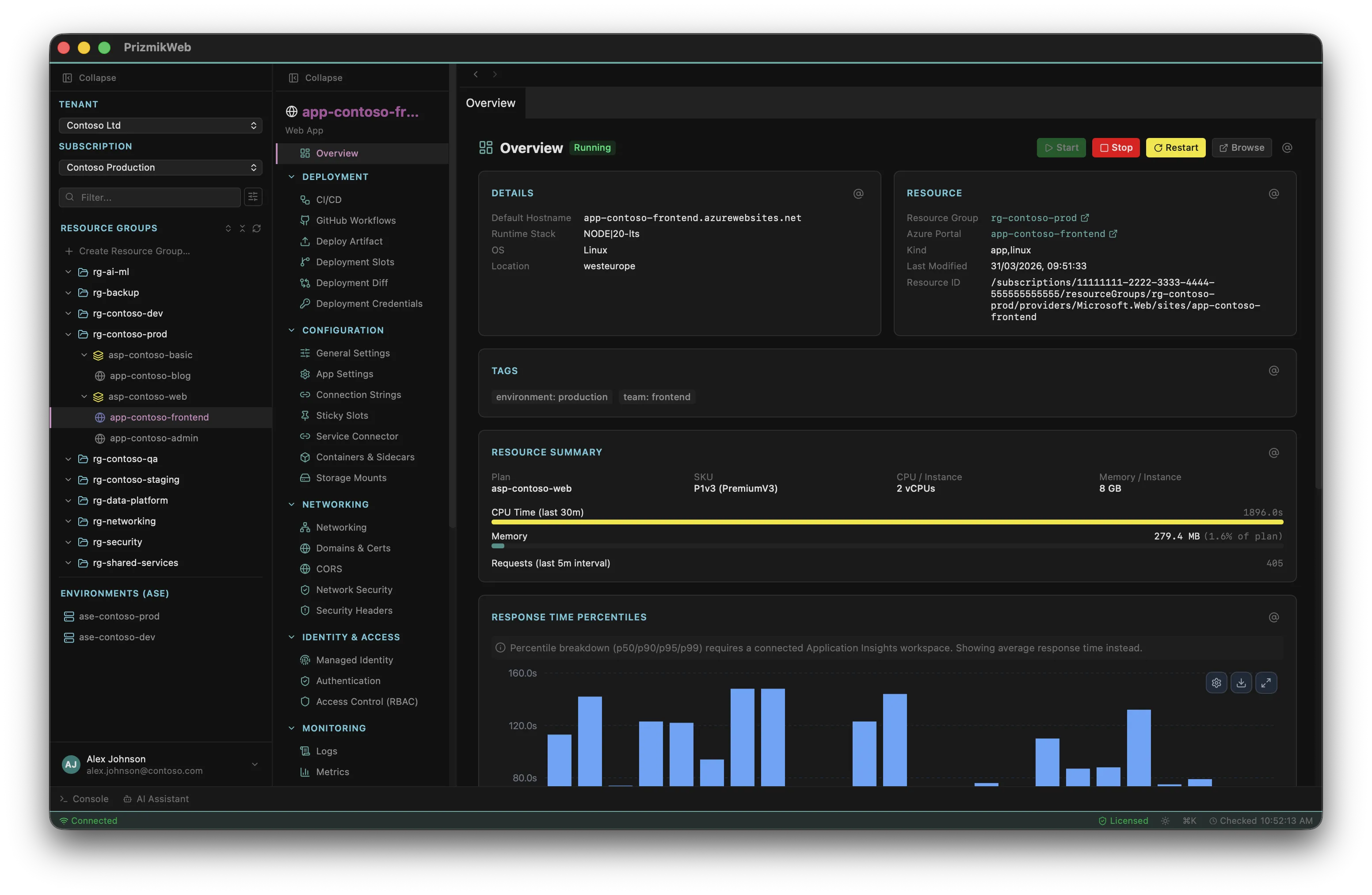
Task: Open chart settings gear on Response Time chart
Action: (1216, 683)
